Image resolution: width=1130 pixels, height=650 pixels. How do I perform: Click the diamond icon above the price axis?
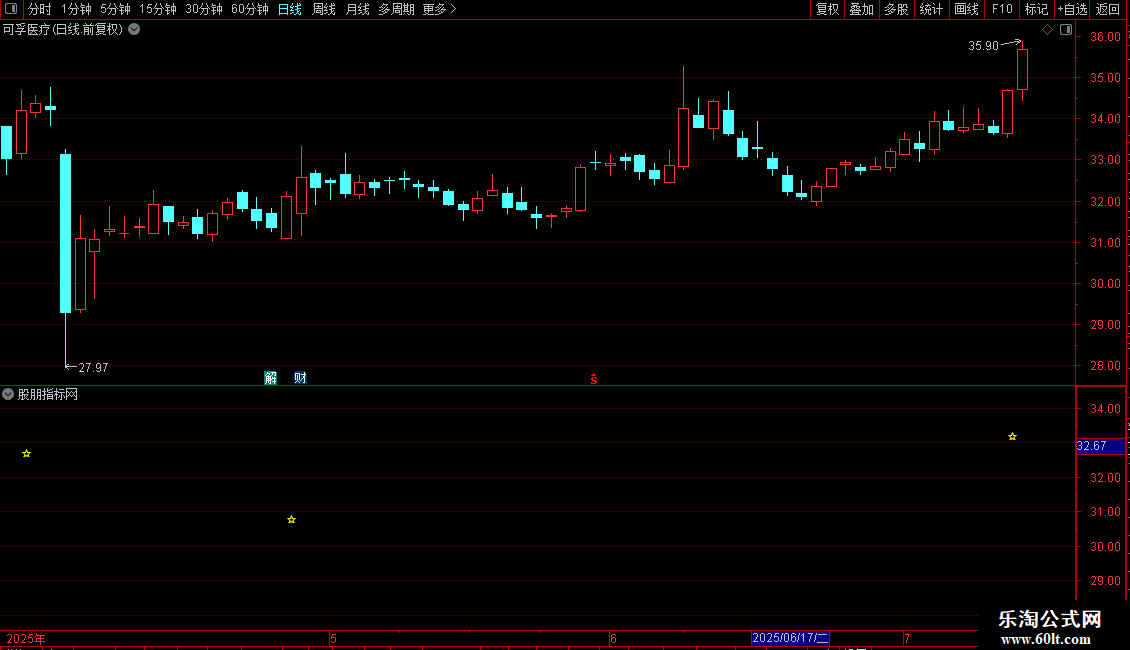tap(1047, 30)
